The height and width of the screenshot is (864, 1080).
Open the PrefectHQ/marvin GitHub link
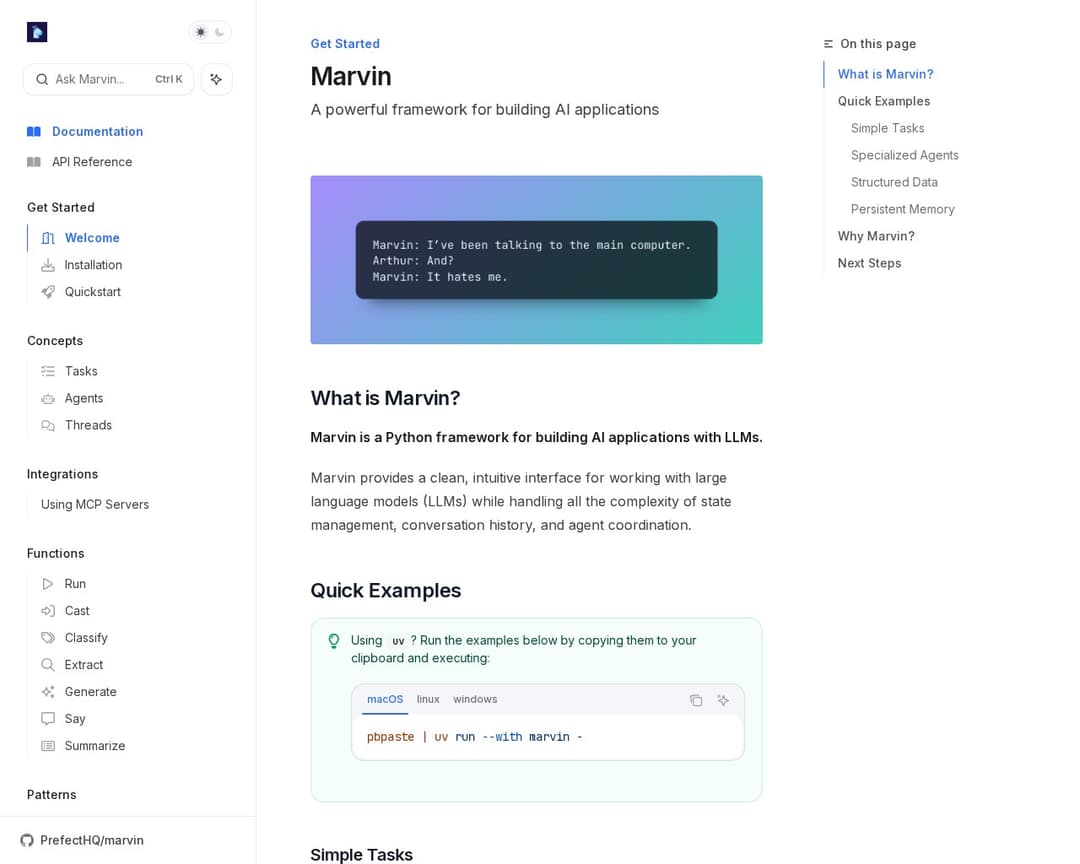[92, 840]
